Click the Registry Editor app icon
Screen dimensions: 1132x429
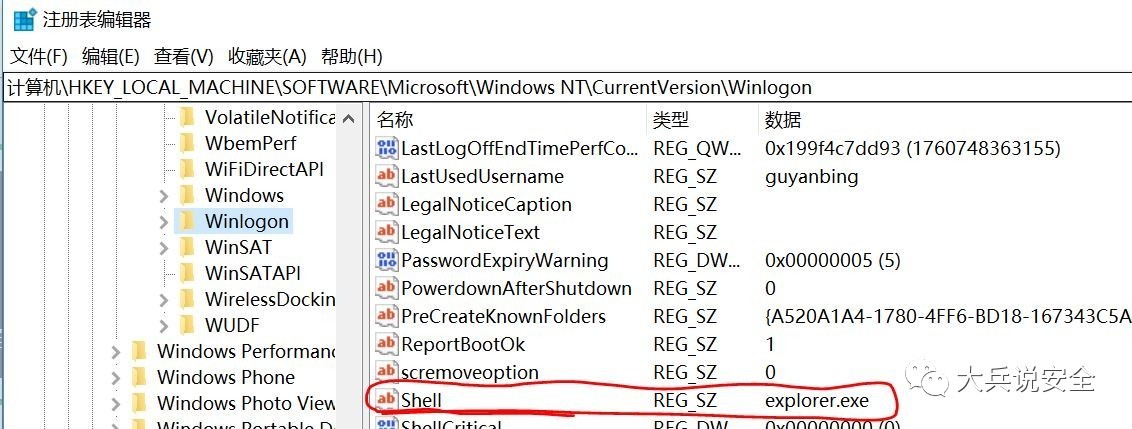pos(23,19)
